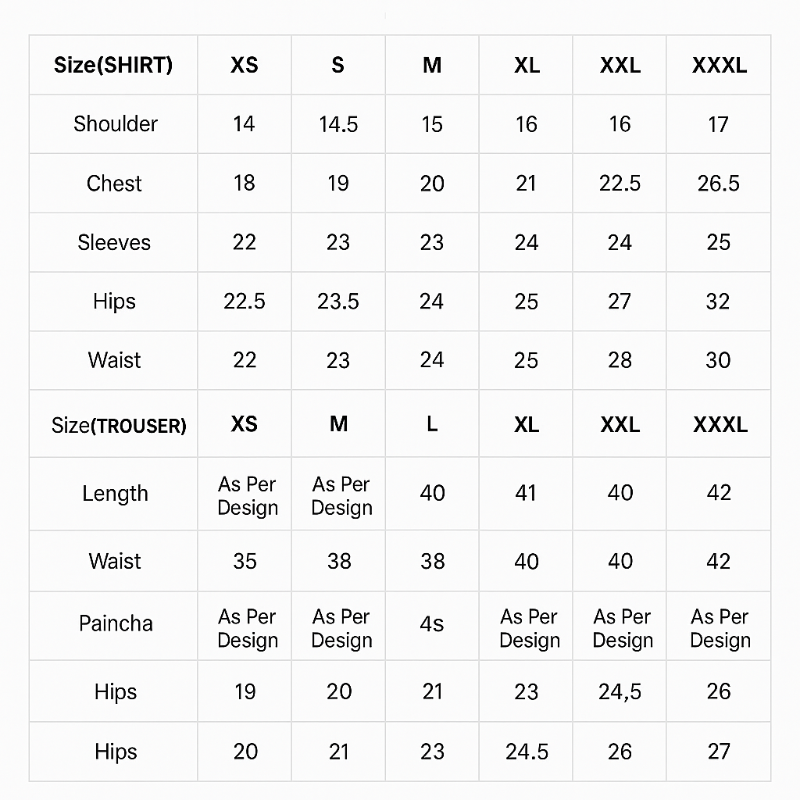The height and width of the screenshot is (800, 800).
Task: Click the S column header
Action: pos(338,66)
